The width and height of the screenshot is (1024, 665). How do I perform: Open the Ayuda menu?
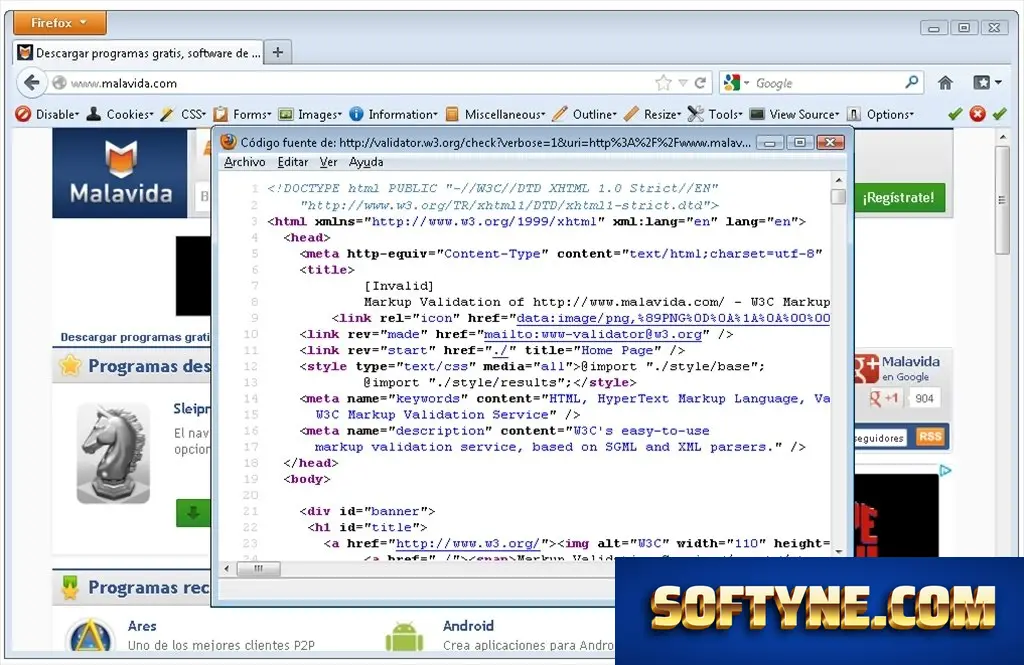coord(366,162)
